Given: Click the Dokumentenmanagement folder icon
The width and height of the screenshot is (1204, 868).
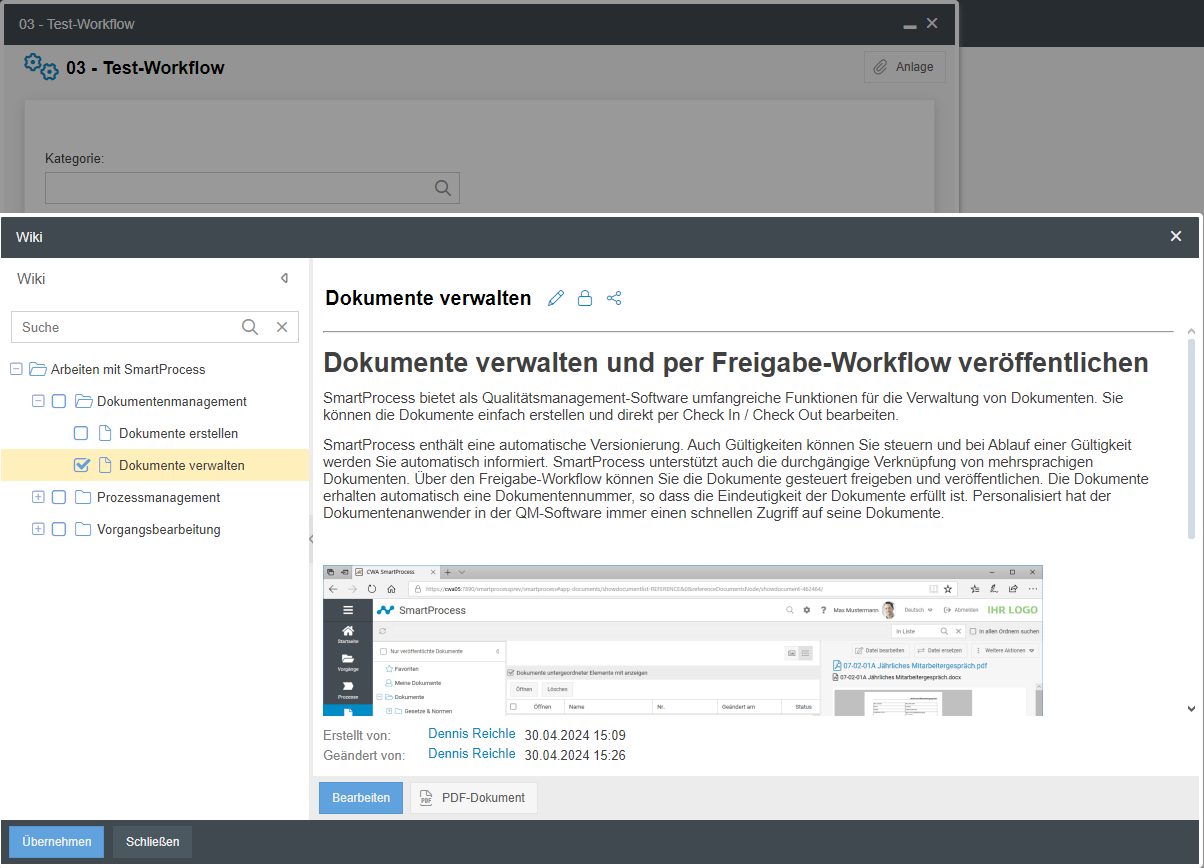Looking at the screenshot, I should pyautogui.click(x=84, y=401).
